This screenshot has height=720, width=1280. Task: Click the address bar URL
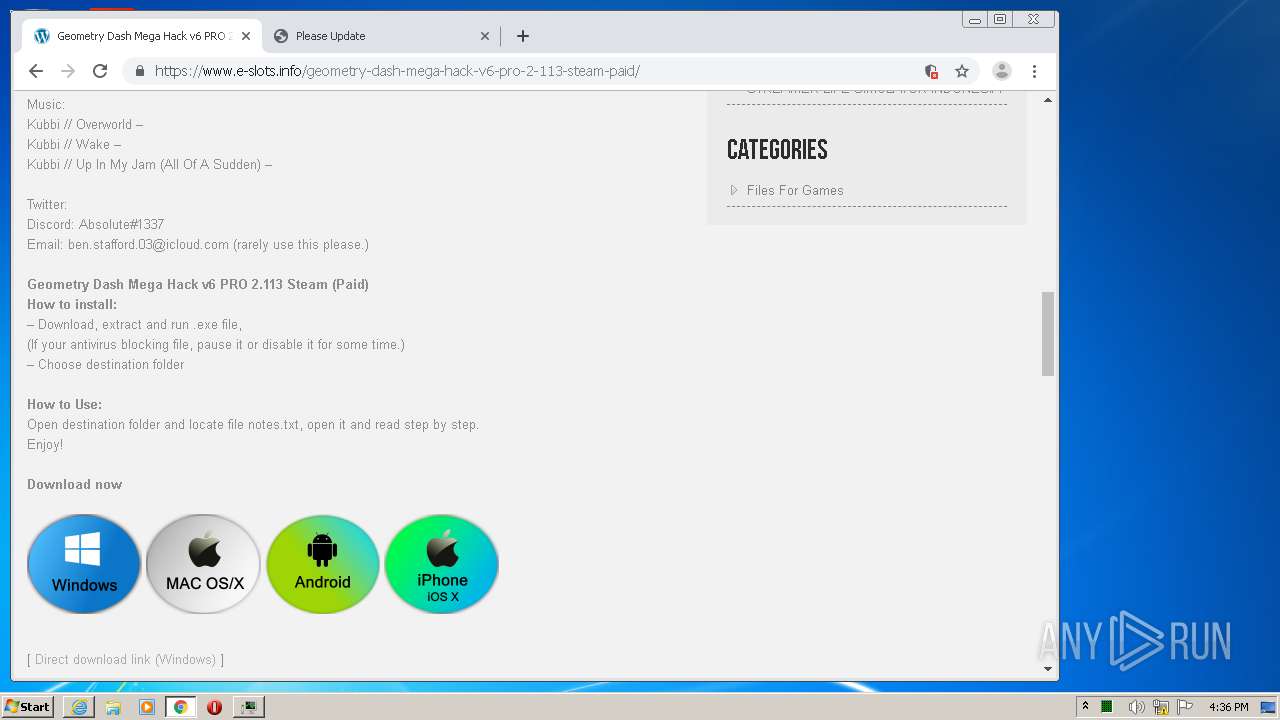pos(397,71)
